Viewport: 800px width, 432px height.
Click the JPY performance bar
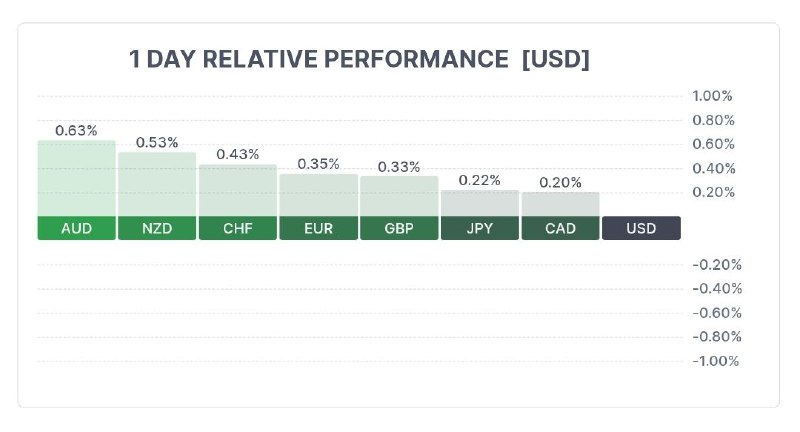coord(480,203)
